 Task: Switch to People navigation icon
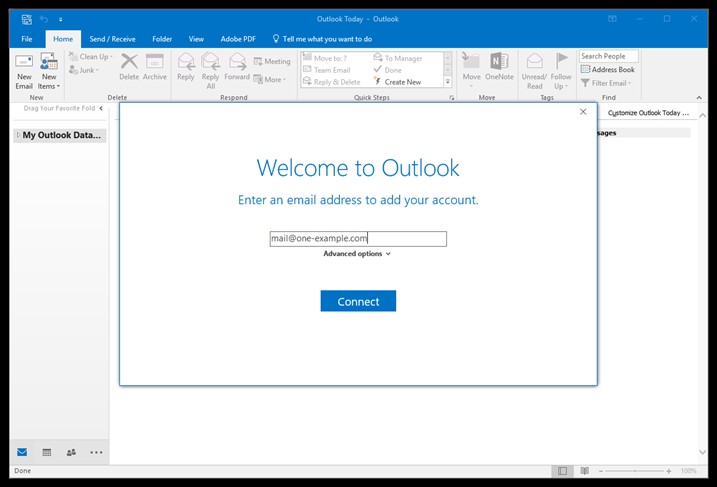point(71,452)
